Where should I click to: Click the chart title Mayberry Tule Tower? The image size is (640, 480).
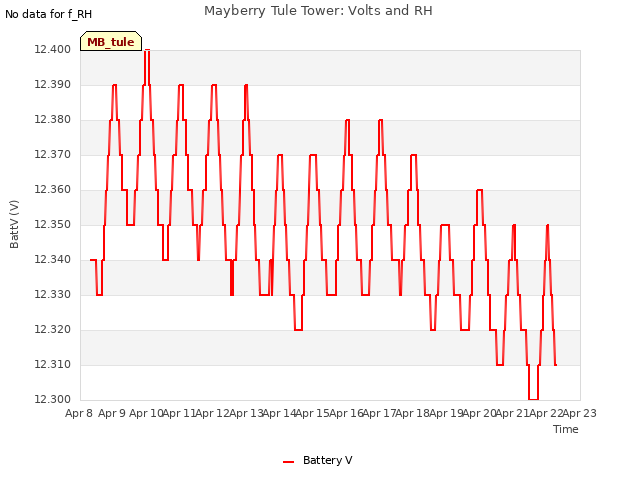click(x=318, y=11)
